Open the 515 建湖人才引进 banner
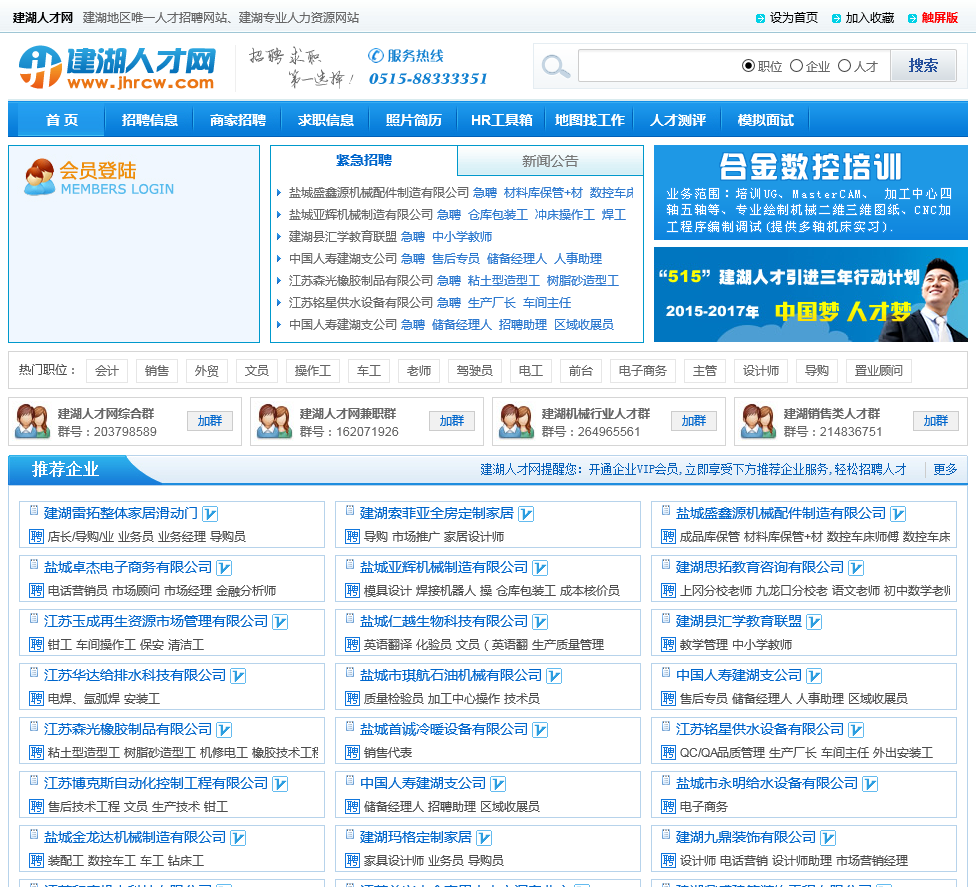This screenshot has width=976, height=887. pyautogui.click(x=810, y=294)
